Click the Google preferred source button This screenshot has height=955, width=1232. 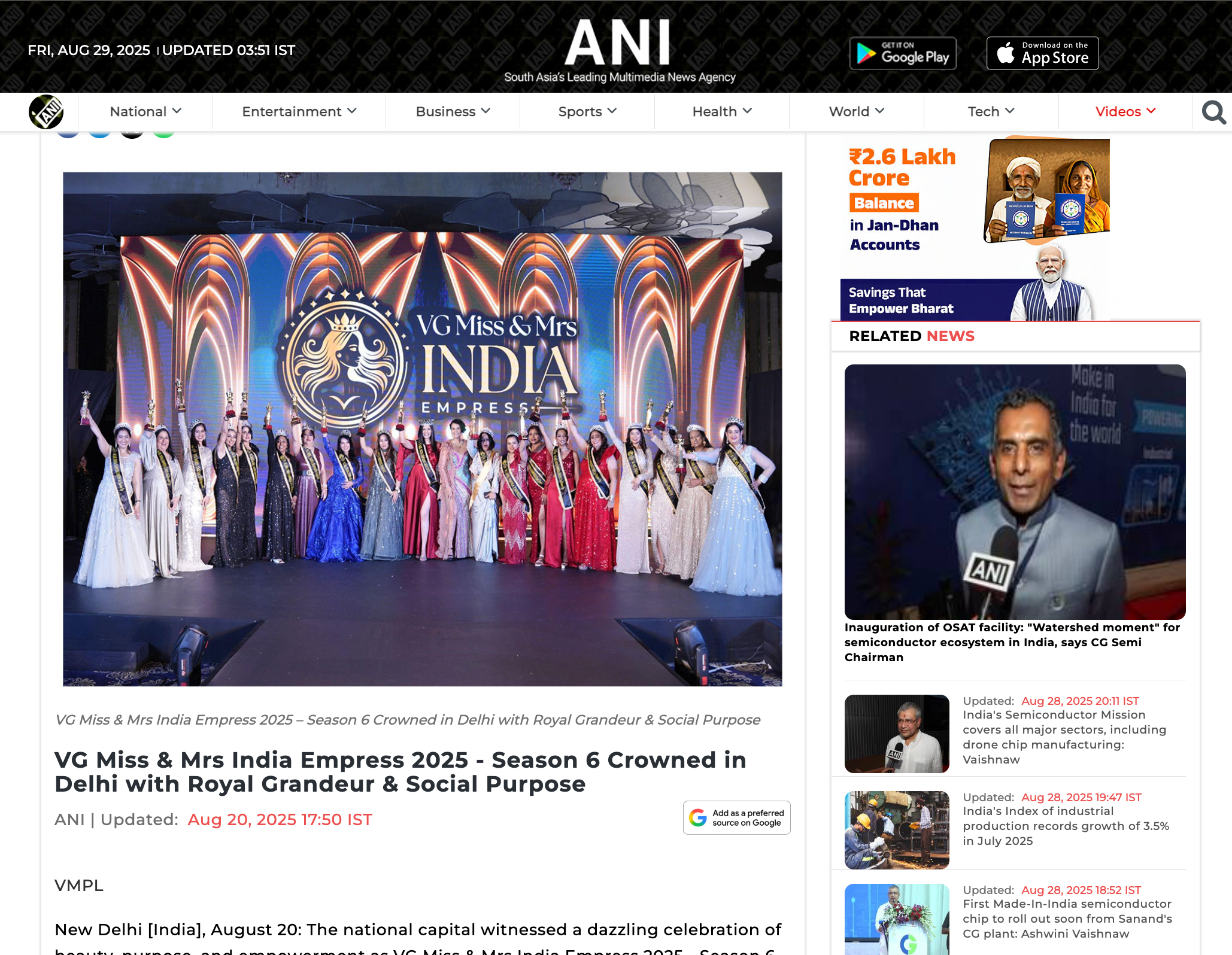pyautogui.click(x=736, y=817)
